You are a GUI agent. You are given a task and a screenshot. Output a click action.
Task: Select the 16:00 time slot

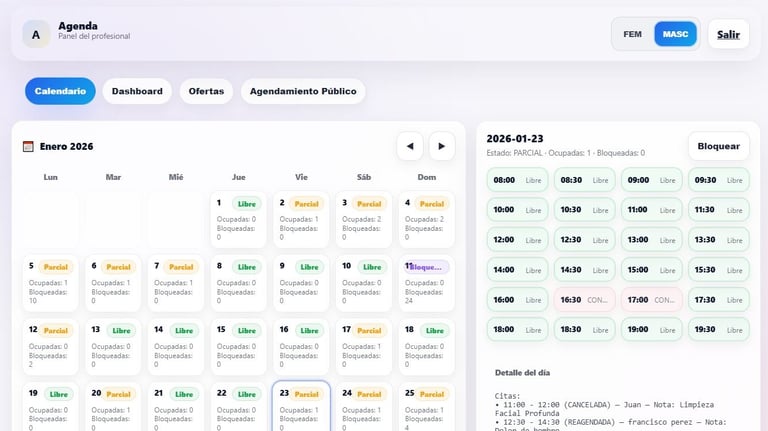[517, 300]
